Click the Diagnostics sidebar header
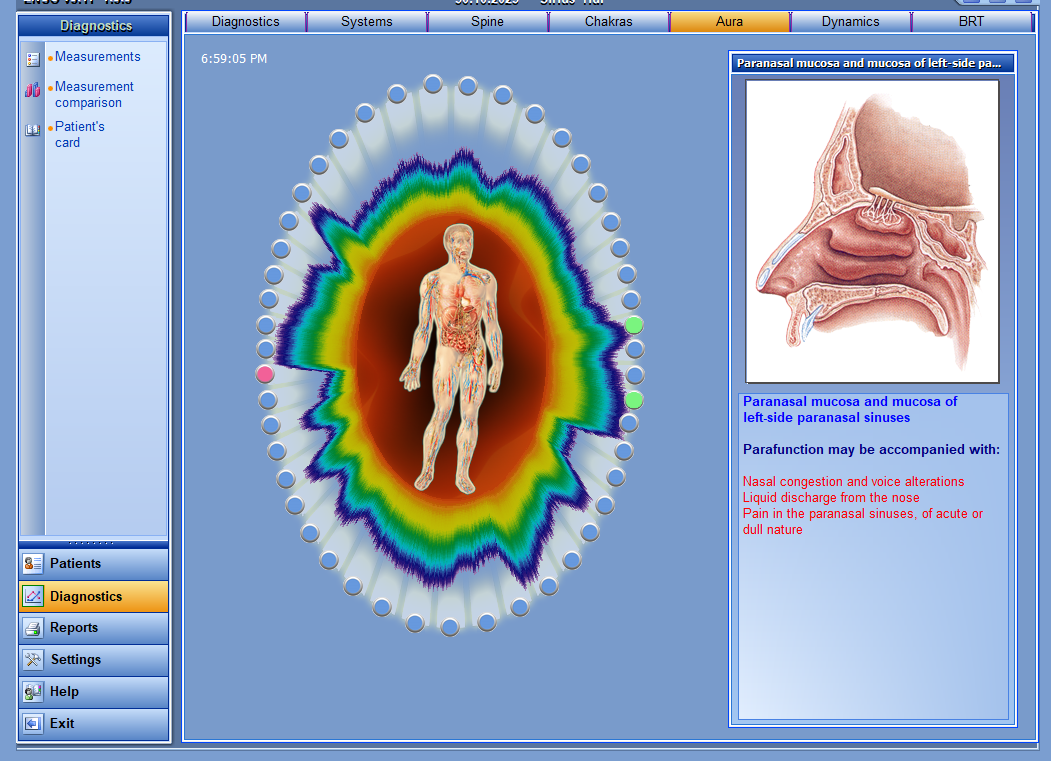 94,25
